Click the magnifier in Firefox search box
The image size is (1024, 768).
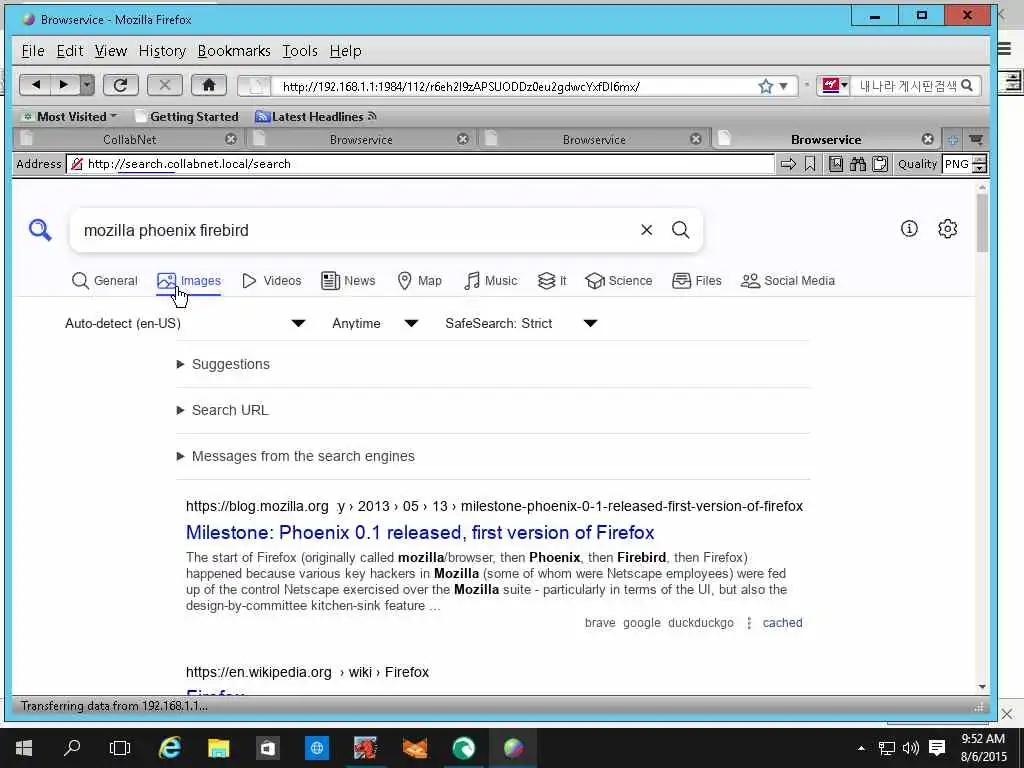pyautogui.click(x=967, y=86)
